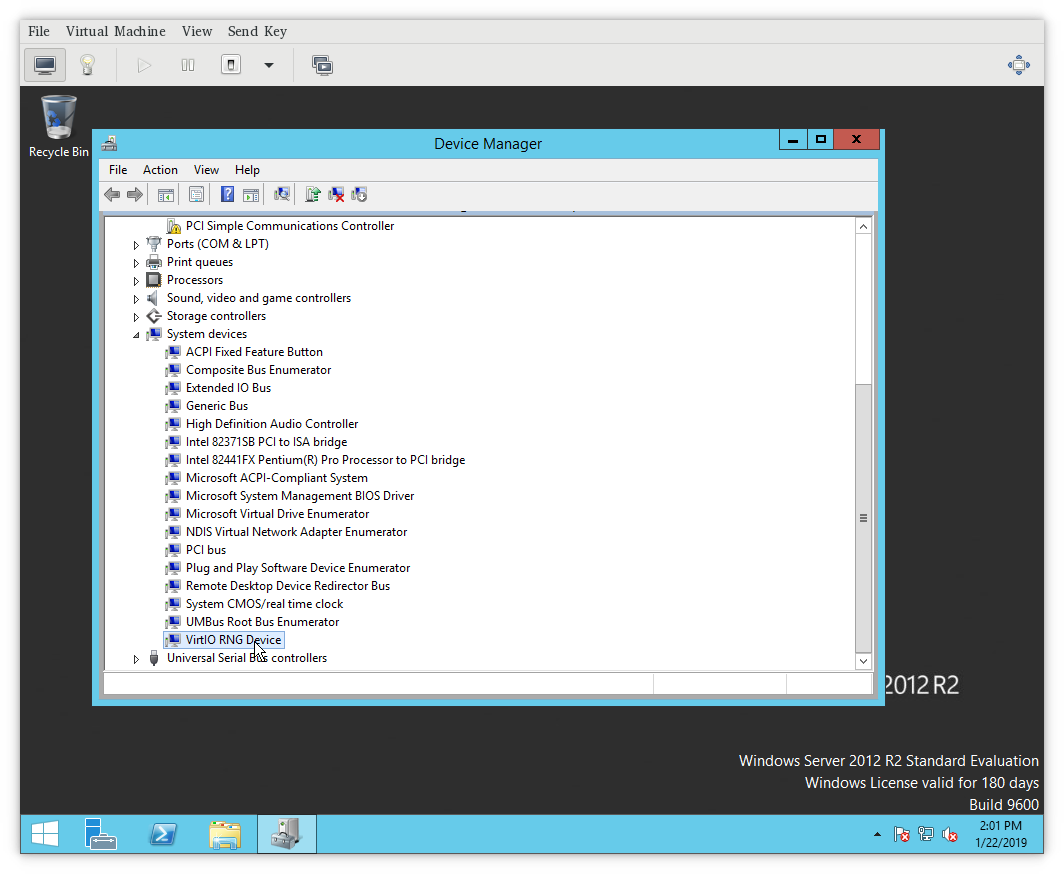1064x874 pixels.
Task: Select the VirtIO RNG Device entry
Action: click(233, 640)
